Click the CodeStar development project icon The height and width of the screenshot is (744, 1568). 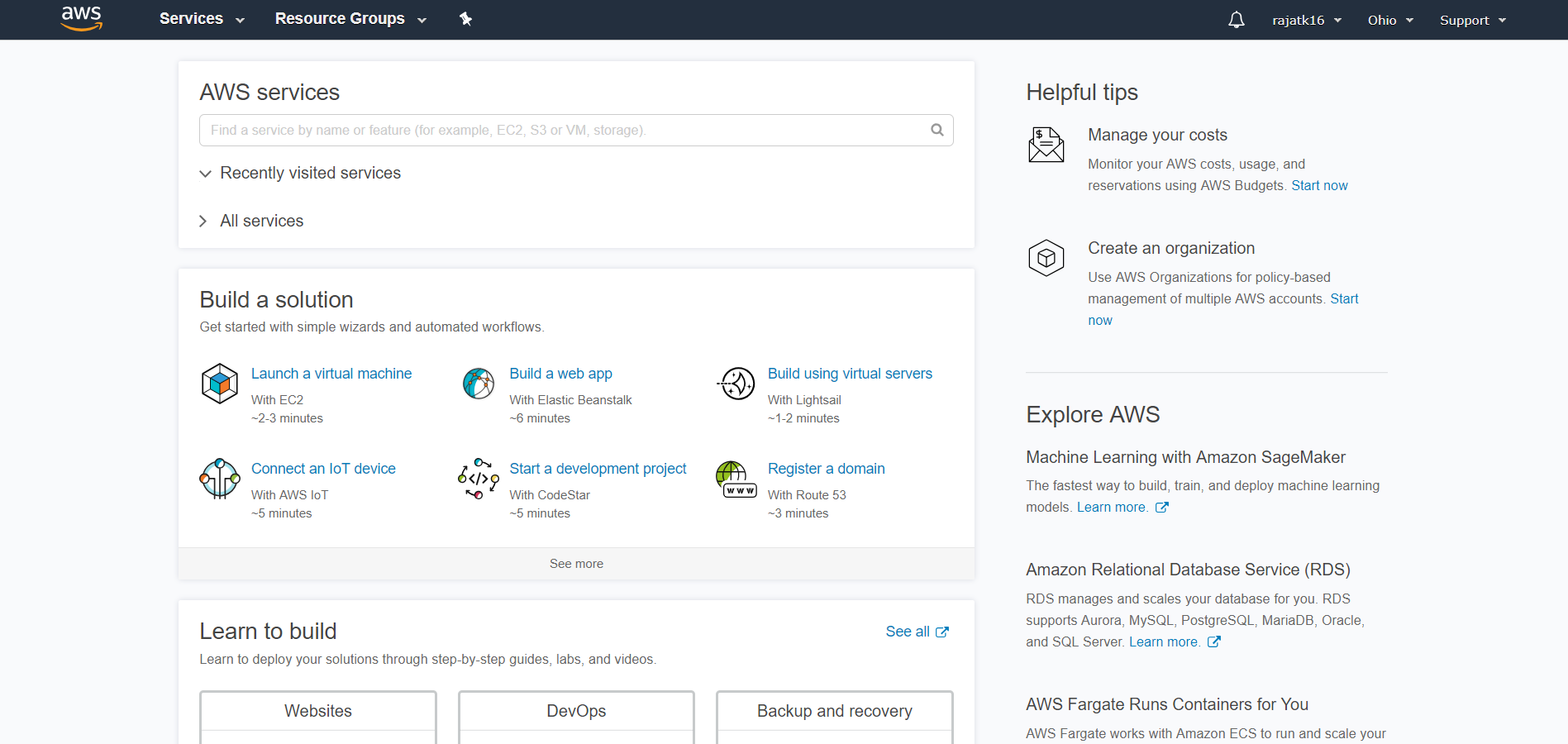(x=479, y=479)
